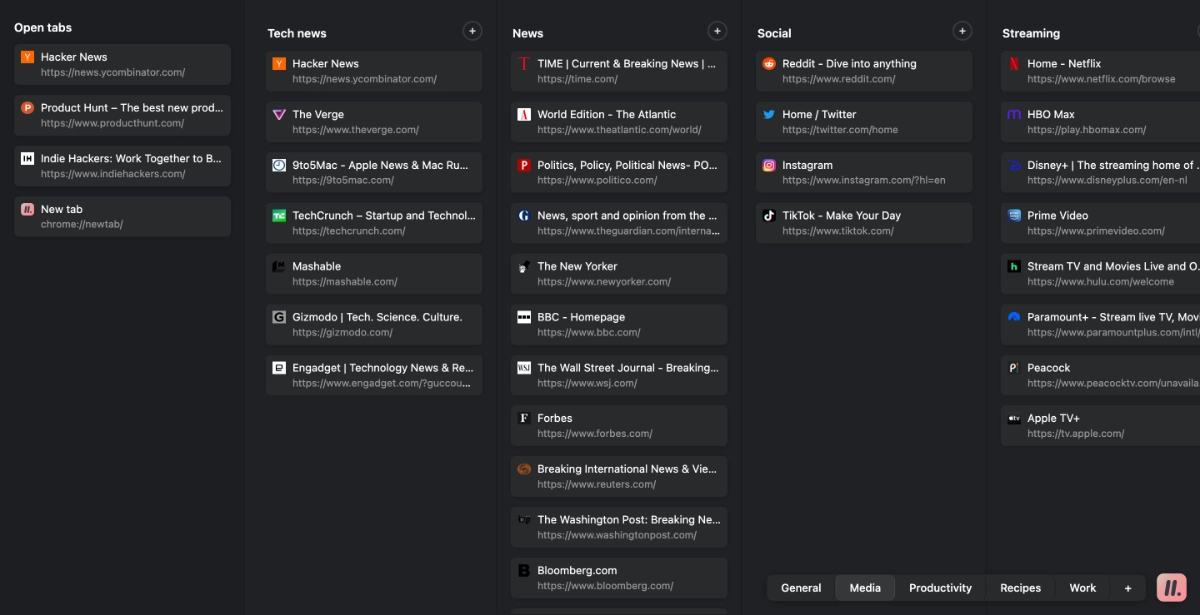Select Indie Hackers in Open tabs
This screenshot has height=615, width=1200.
coord(122,166)
